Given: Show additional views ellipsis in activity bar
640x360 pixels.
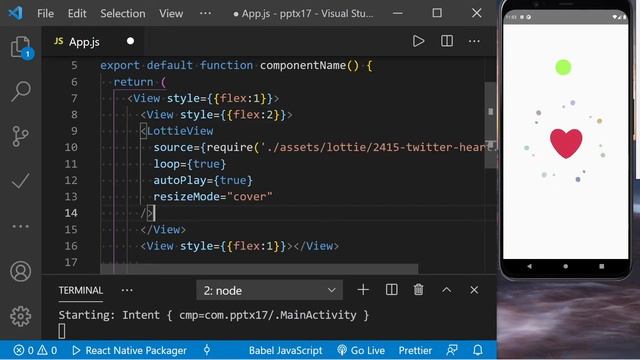Looking at the screenshot, I should click(x=20, y=226).
